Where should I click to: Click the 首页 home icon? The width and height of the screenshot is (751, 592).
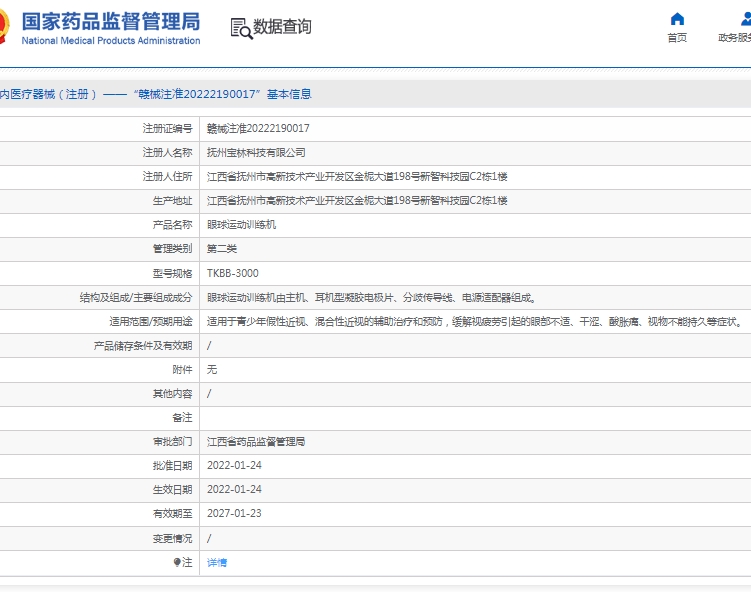click(677, 19)
